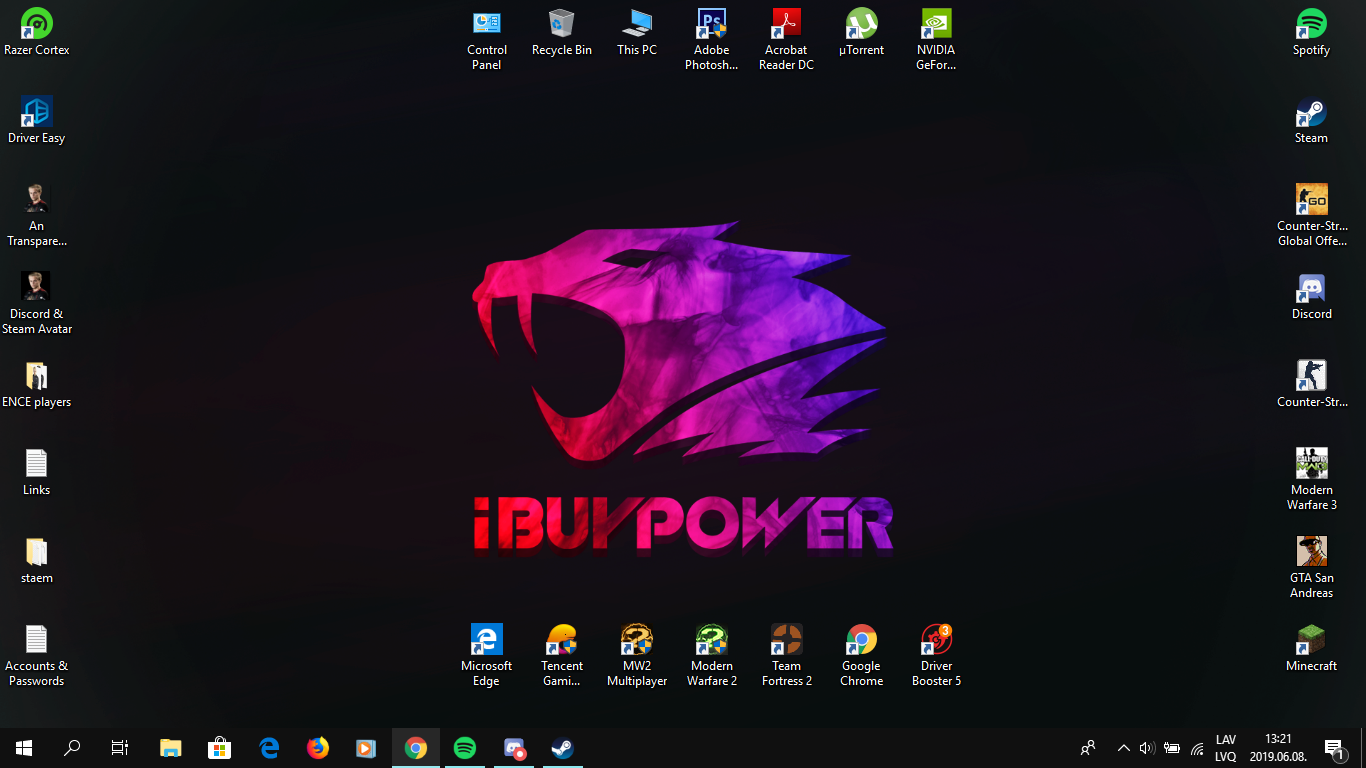1366x768 pixels.
Task: Switch to Spotify in the taskbar
Action: point(465,748)
